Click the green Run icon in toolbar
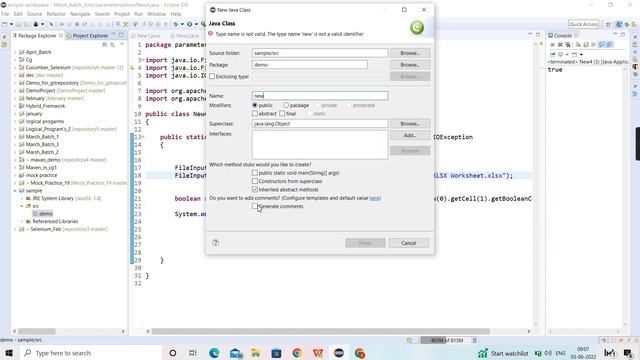Viewport: 640px width, 360px height. pyautogui.click(x=189, y=24)
